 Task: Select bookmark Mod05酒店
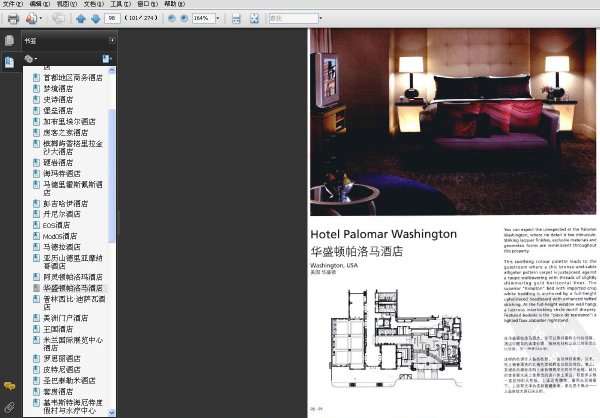(60, 236)
